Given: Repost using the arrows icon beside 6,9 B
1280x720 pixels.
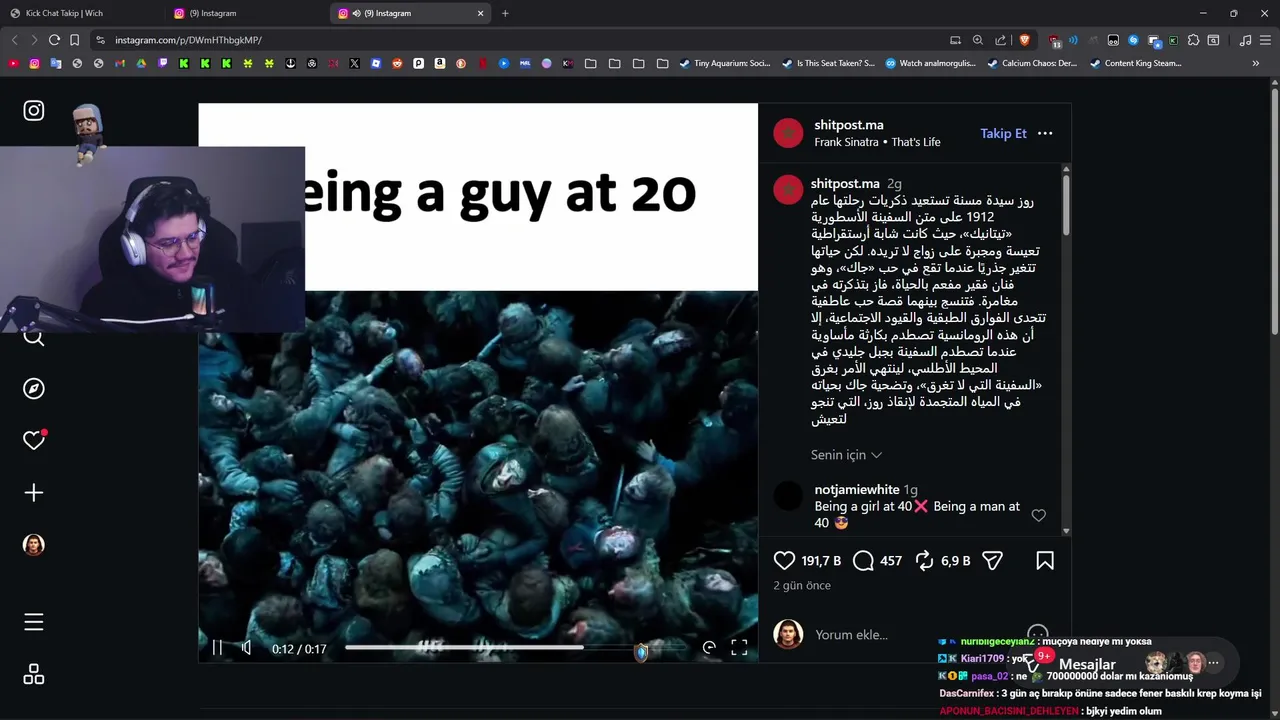Looking at the screenshot, I should [x=925, y=561].
